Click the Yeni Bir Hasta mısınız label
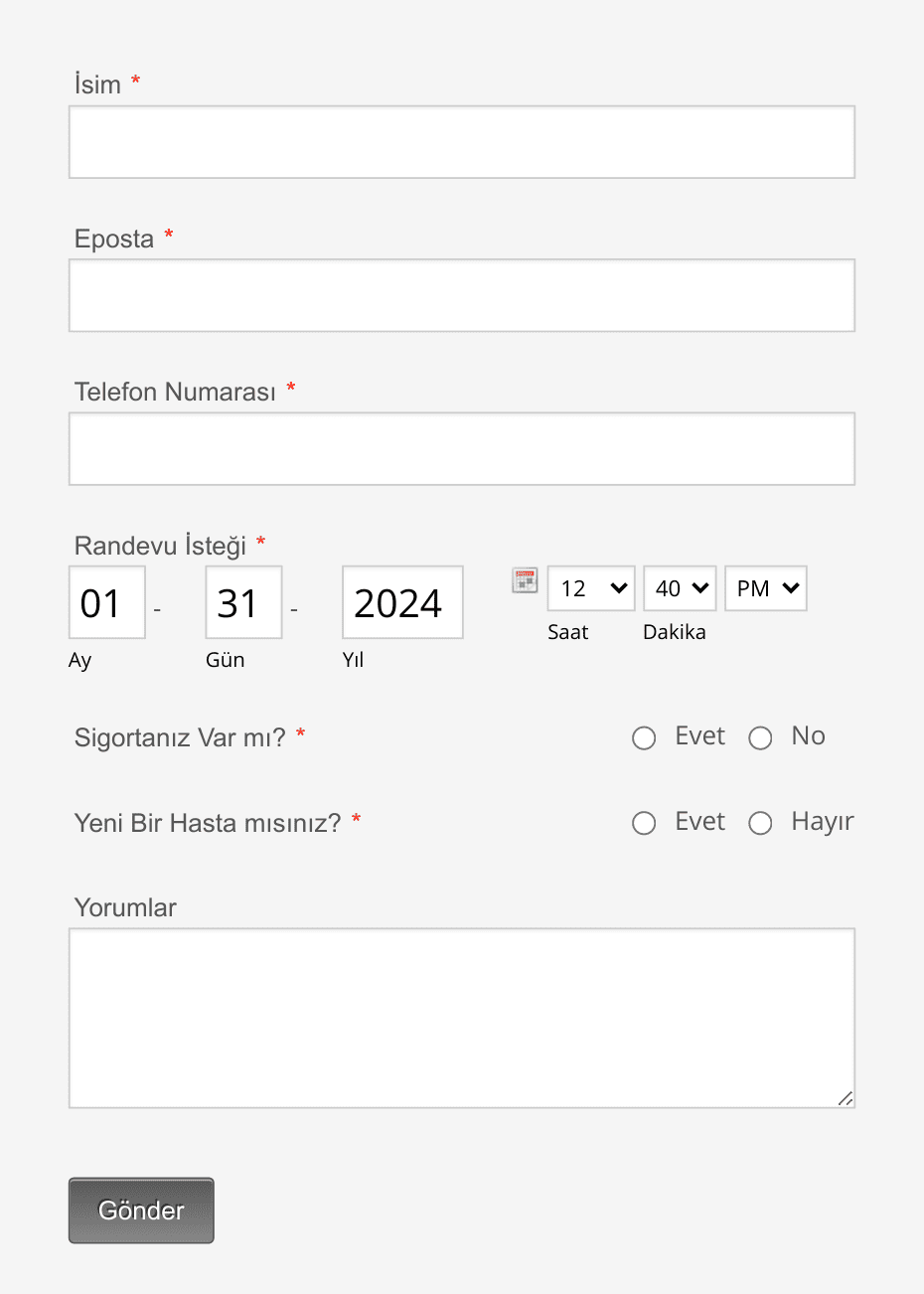Screen dimensions: 924x1294 coord(208,823)
